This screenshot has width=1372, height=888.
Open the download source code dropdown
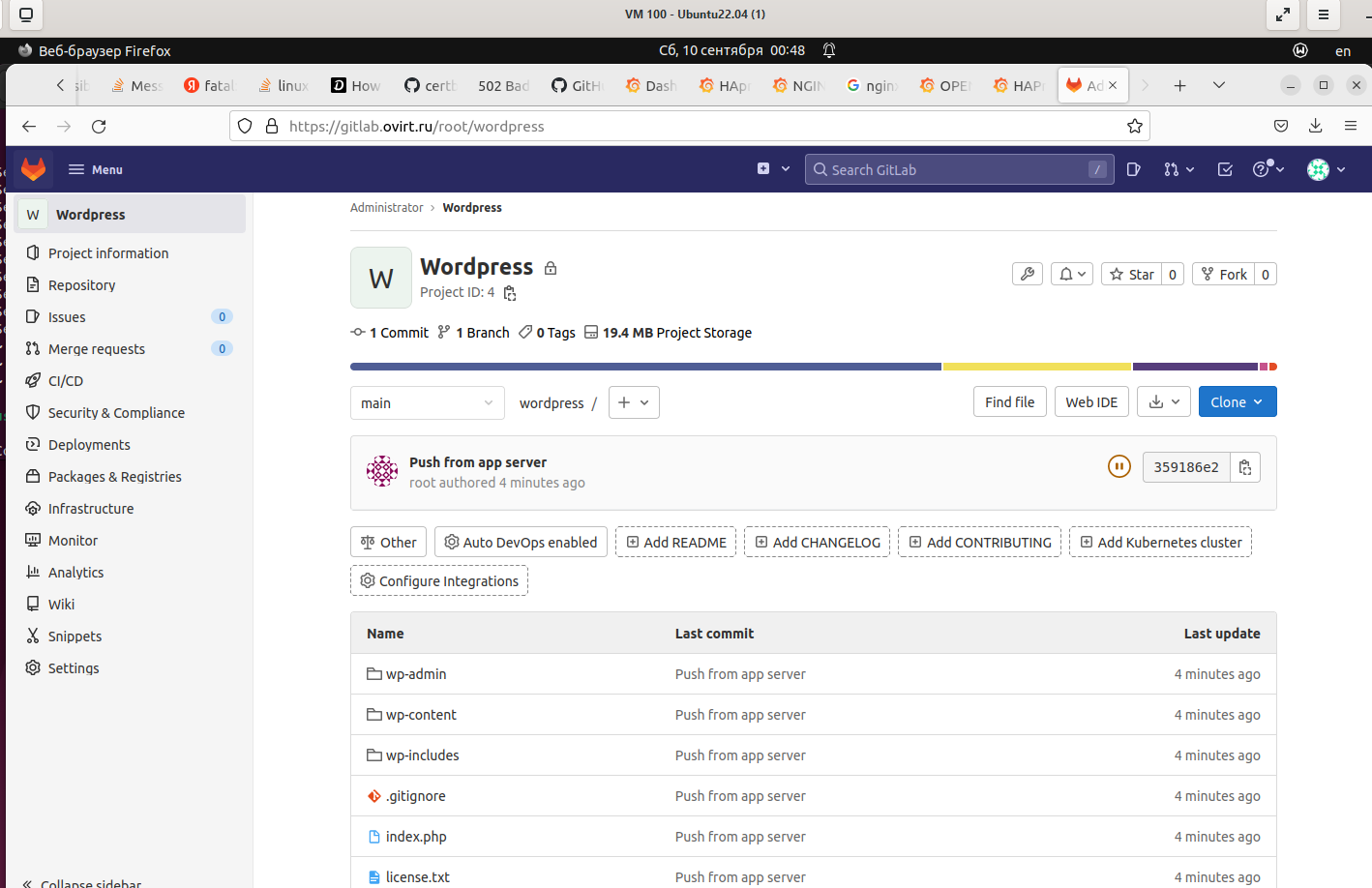point(1164,402)
